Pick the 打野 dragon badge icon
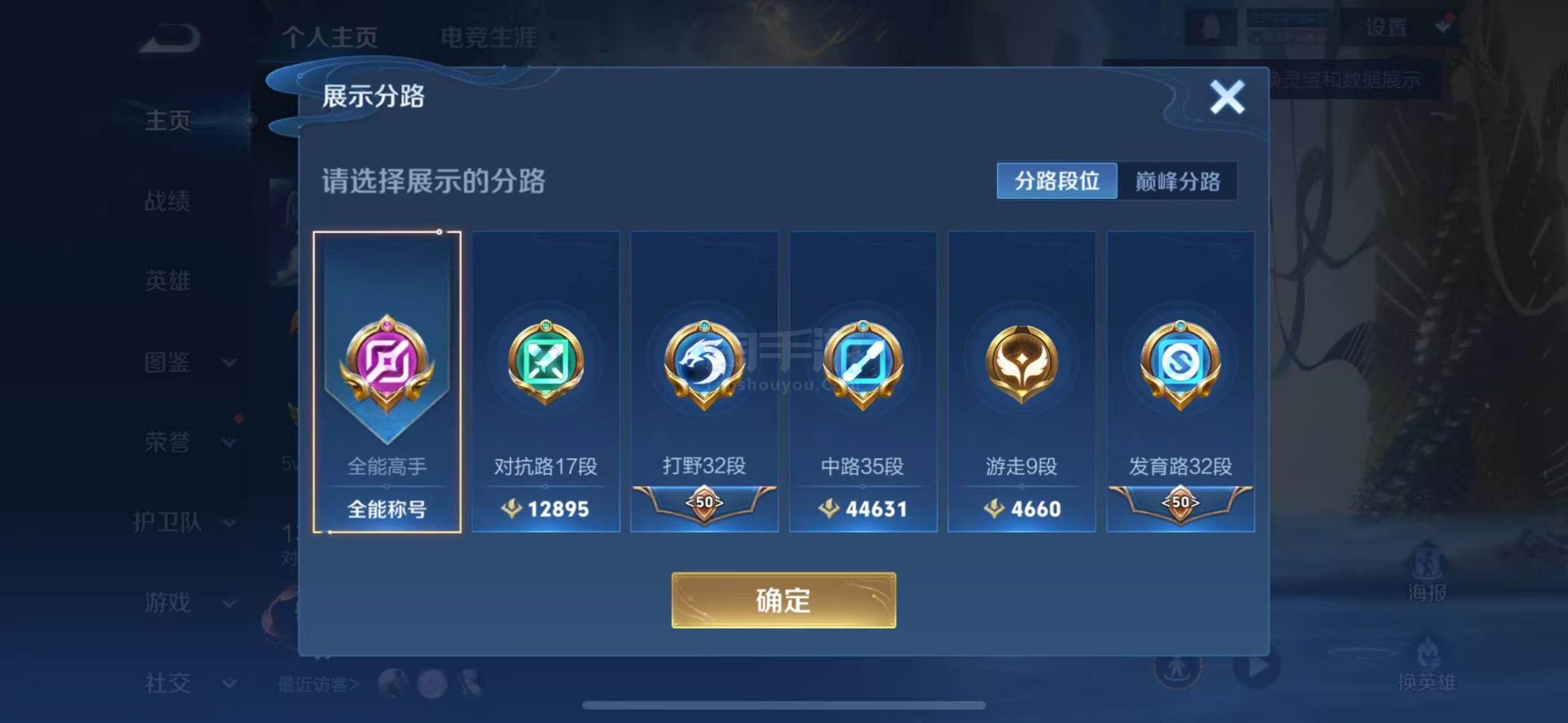The height and width of the screenshot is (723, 1568). [x=704, y=362]
